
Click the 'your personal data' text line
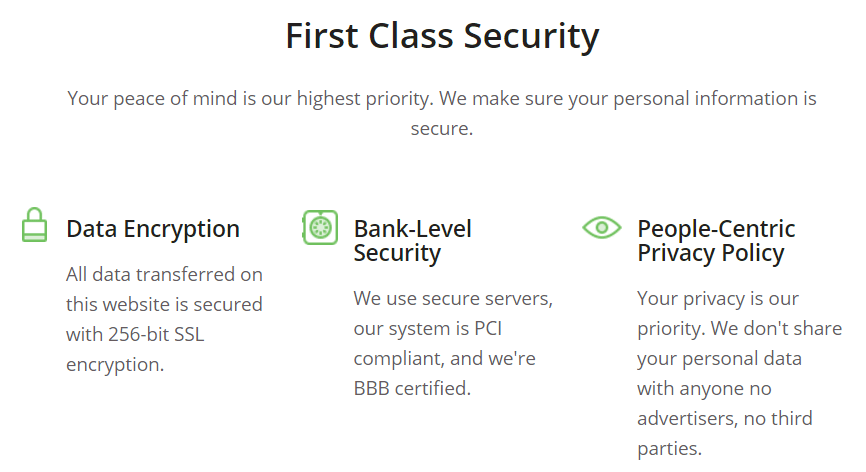(719, 359)
